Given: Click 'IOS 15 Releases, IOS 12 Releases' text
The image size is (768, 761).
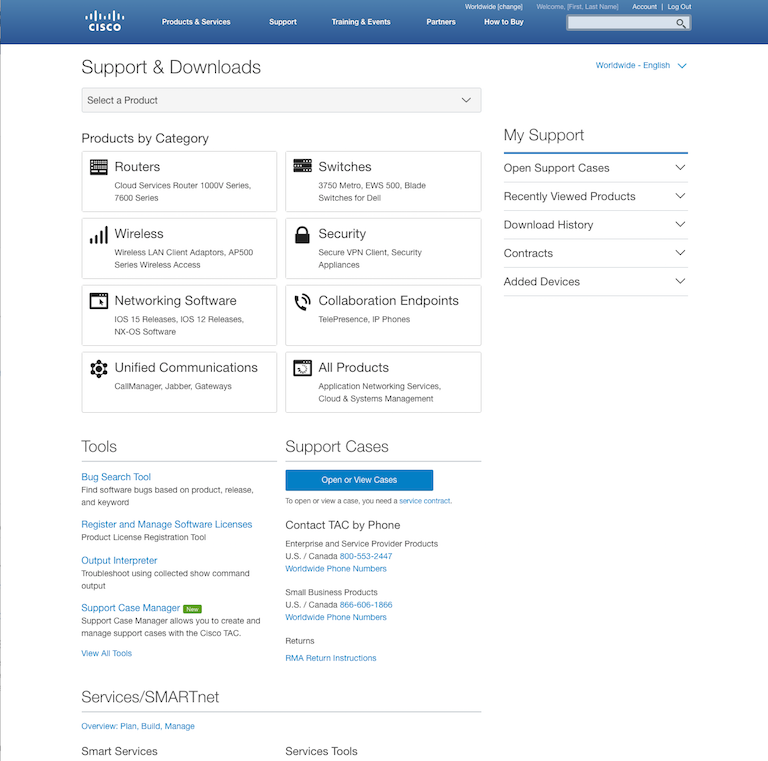Looking at the screenshot, I should [x=178, y=319].
